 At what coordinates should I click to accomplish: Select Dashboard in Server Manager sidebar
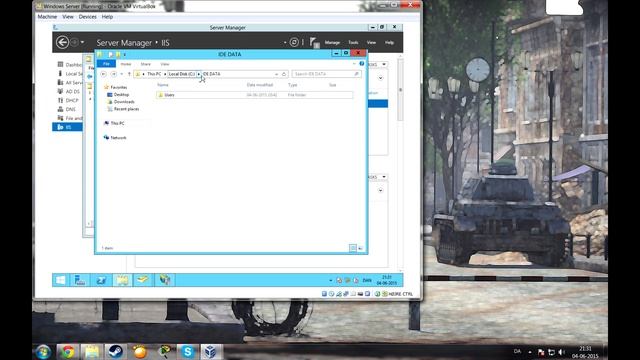[69, 64]
